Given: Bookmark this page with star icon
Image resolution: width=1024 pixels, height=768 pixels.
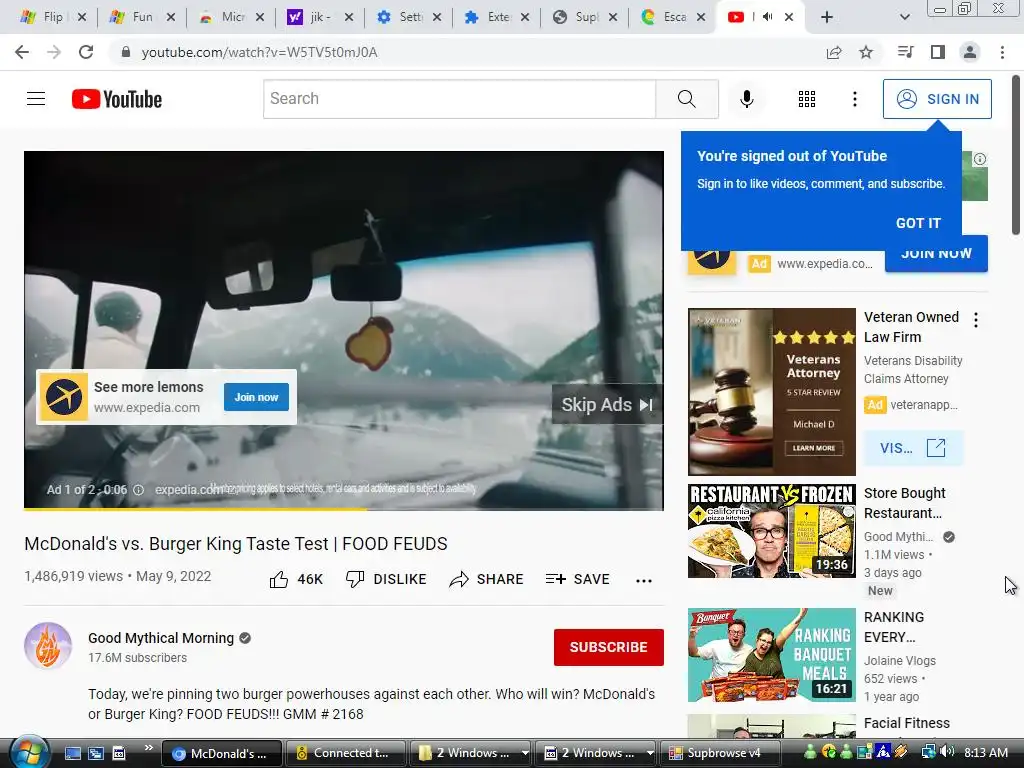Looking at the screenshot, I should 866,52.
